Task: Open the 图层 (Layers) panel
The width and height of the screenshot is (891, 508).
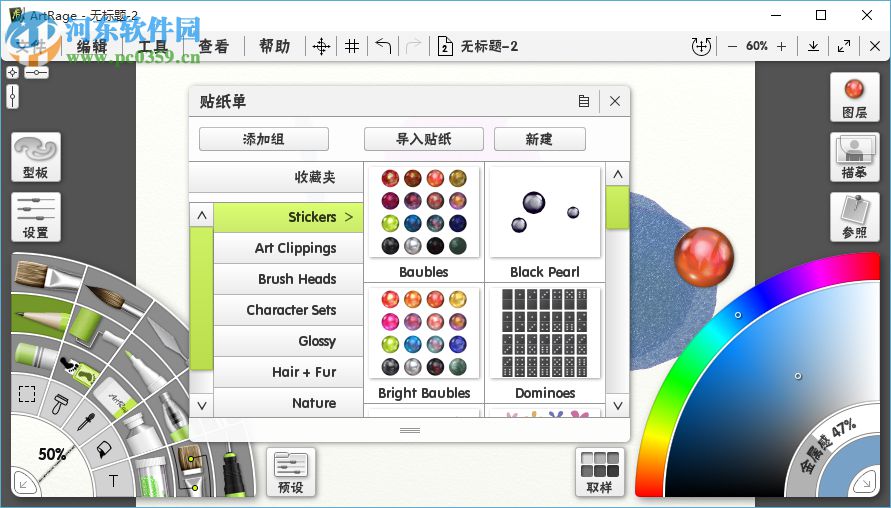Action: [855, 97]
